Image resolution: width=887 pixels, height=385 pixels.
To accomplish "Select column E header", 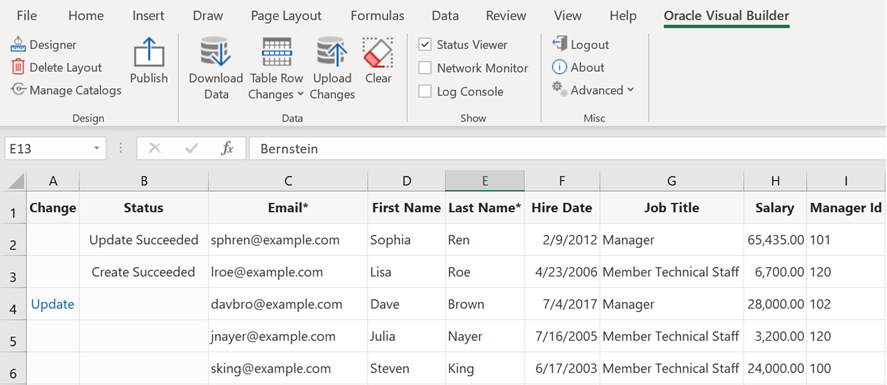I will click(x=484, y=181).
